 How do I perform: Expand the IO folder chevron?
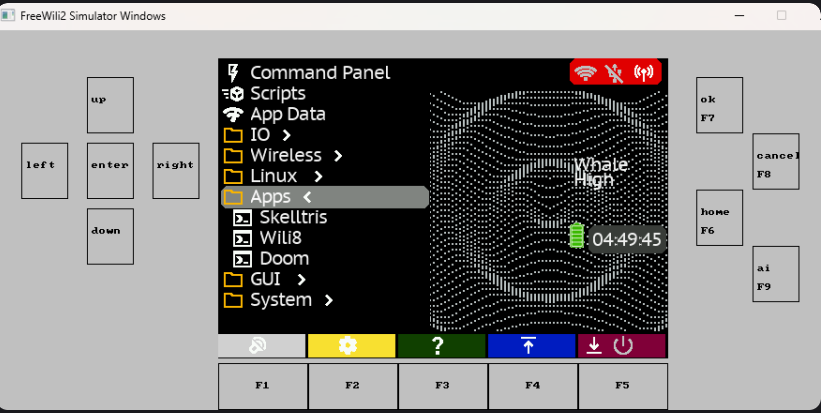286,136
